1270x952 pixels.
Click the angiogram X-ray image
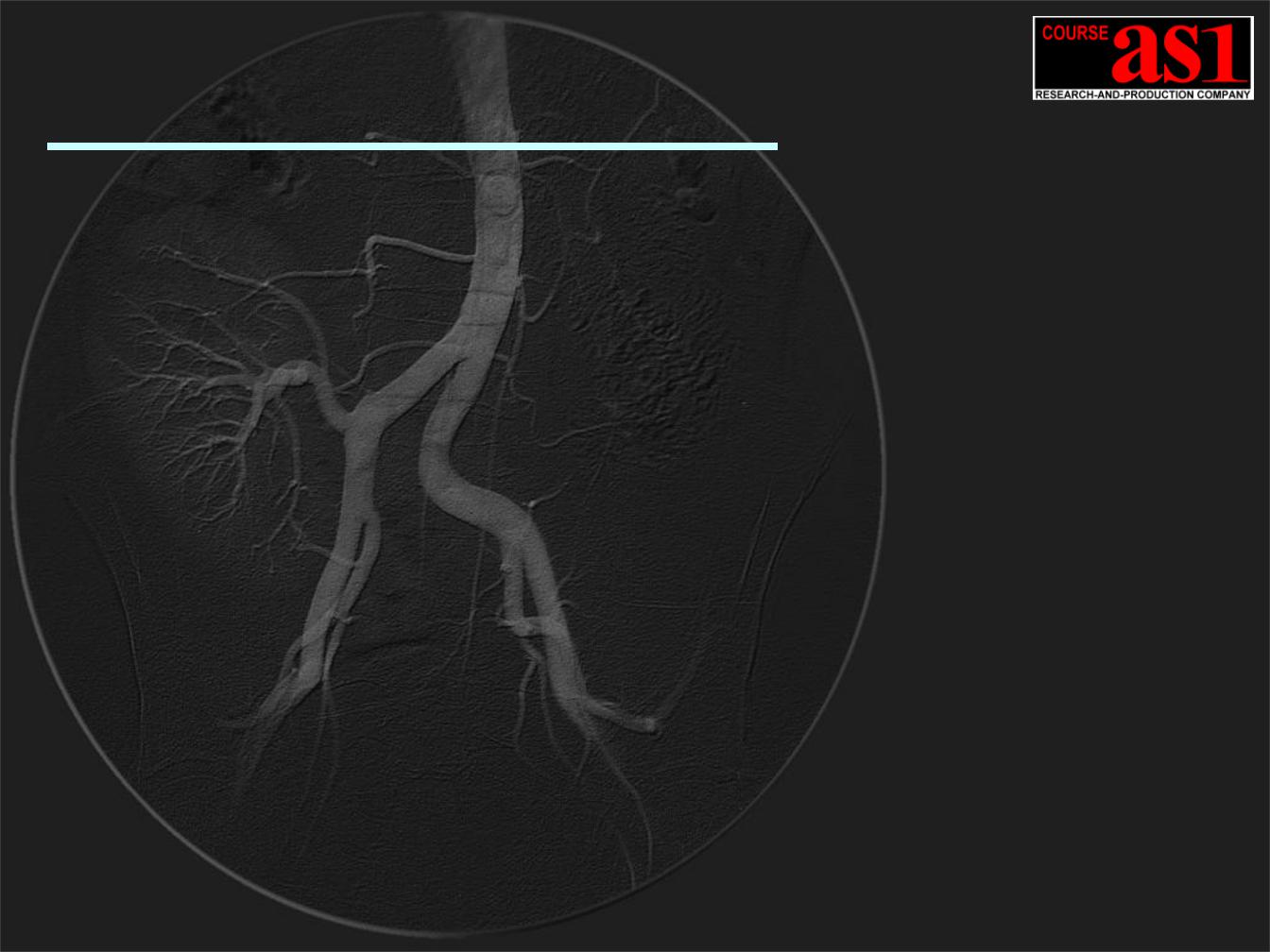click(448, 473)
